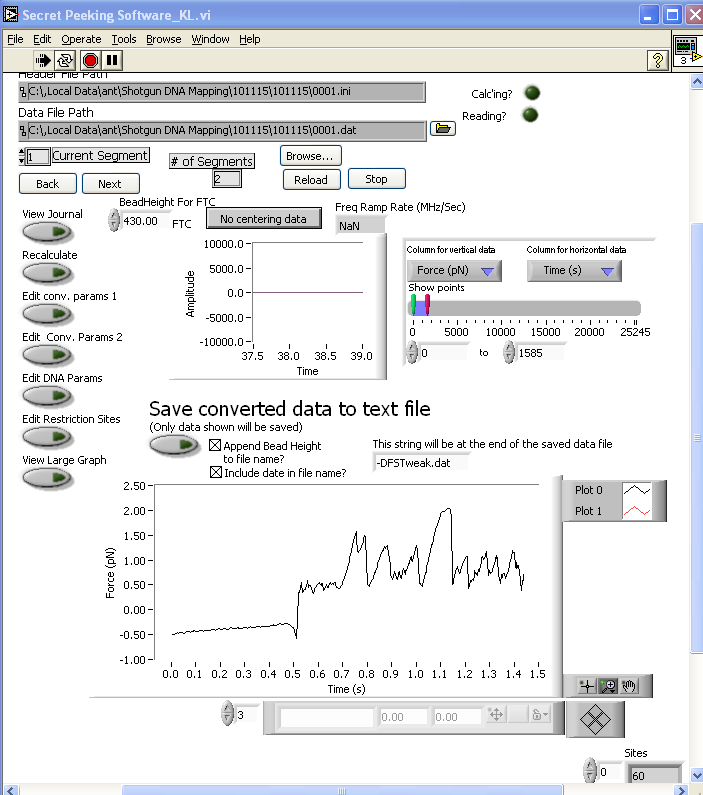The height and width of the screenshot is (795, 703).
Task: Select the crosshair cursor tool in graph palette
Action: tap(587, 685)
